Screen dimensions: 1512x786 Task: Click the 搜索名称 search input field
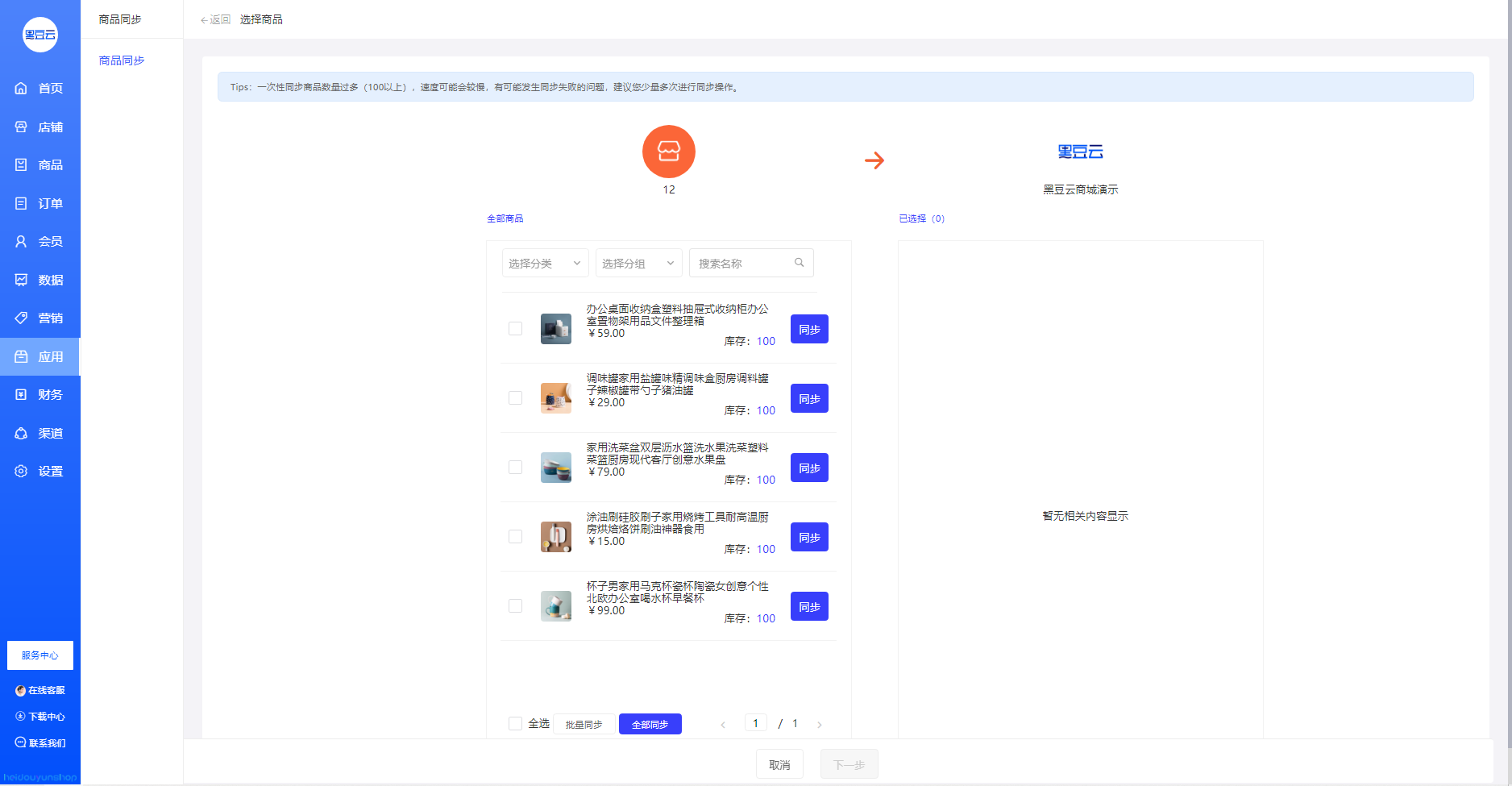(x=742, y=264)
